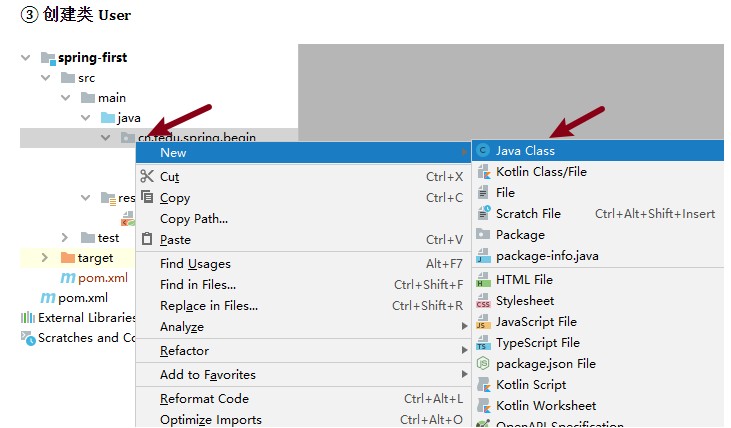The width and height of the screenshot is (731, 428).
Task: Open the Analyze submenu
Action: 303,327
